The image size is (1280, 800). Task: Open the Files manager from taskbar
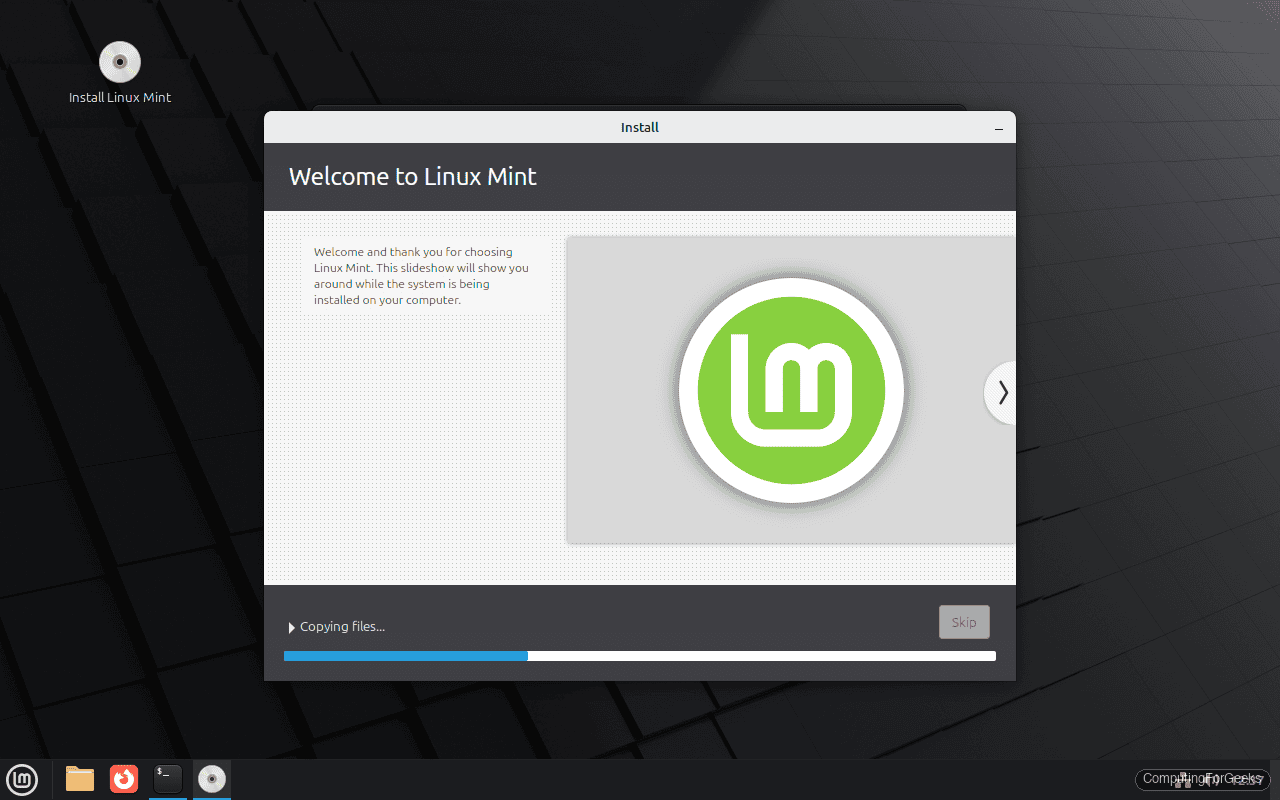click(x=79, y=779)
